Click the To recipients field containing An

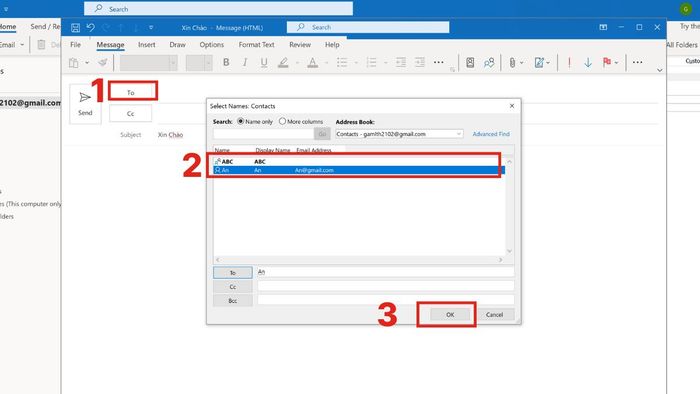tap(386, 272)
